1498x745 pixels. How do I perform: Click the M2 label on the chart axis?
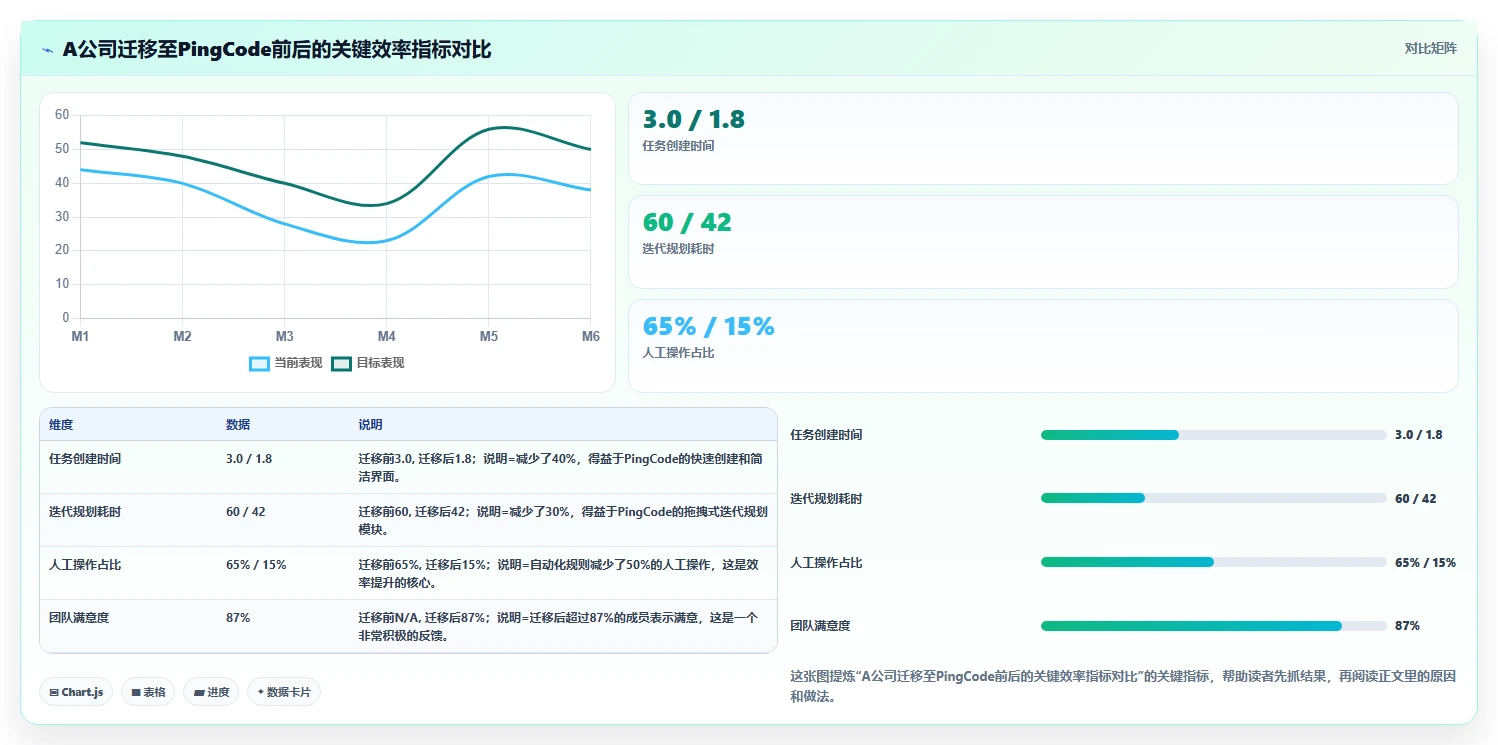pos(182,336)
